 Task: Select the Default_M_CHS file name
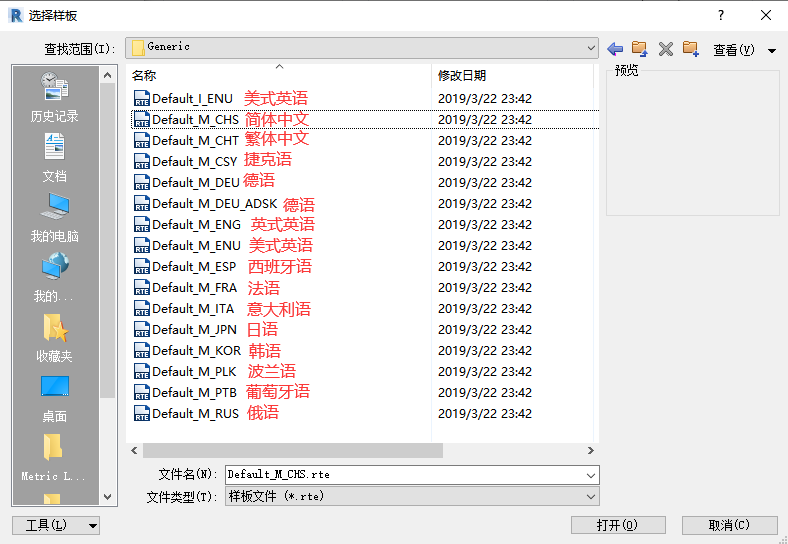click(x=195, y=120)
